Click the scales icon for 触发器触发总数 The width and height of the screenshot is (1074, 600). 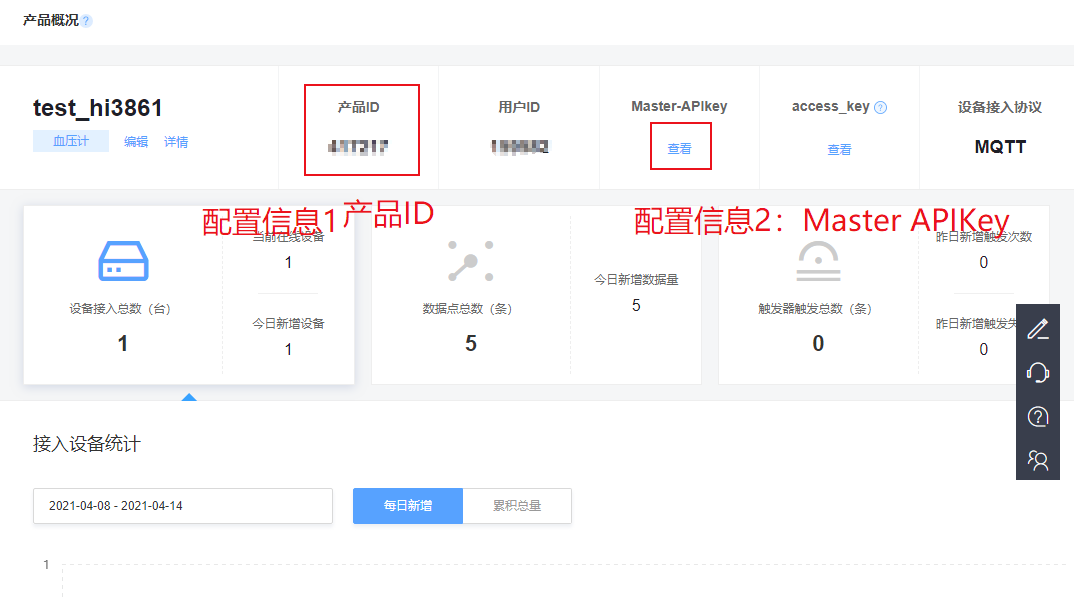818,260
